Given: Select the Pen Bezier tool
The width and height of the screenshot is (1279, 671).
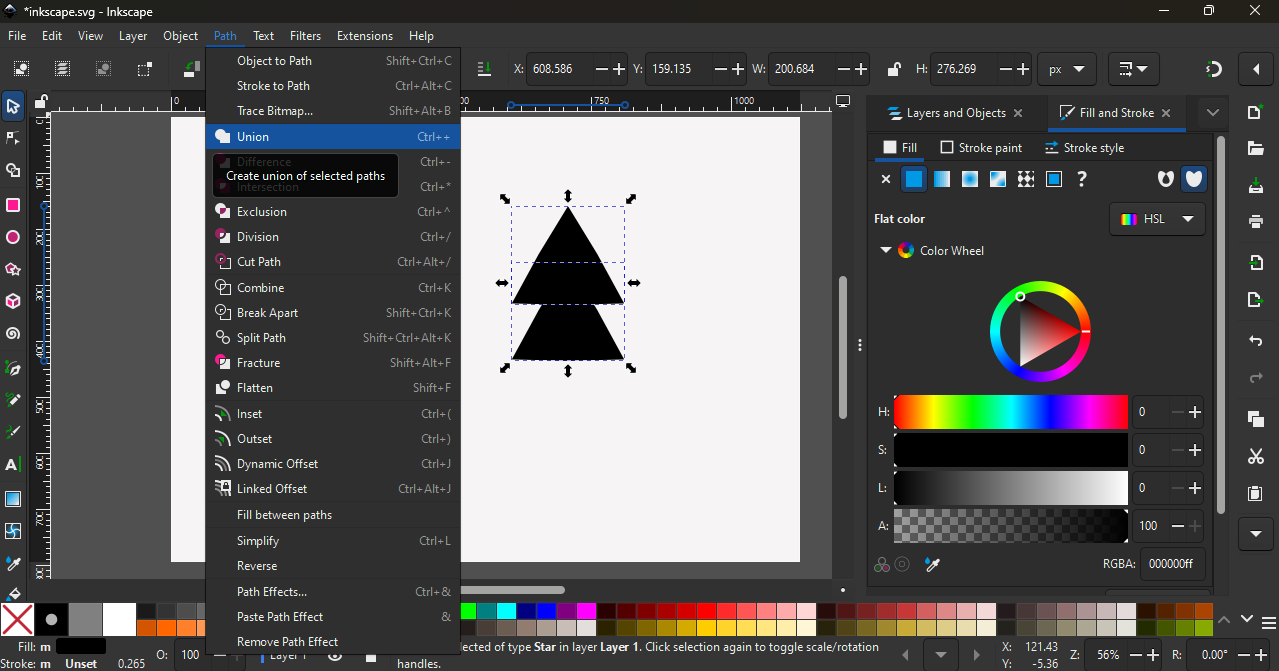Looking at the screenshot, I should (13, 368).
